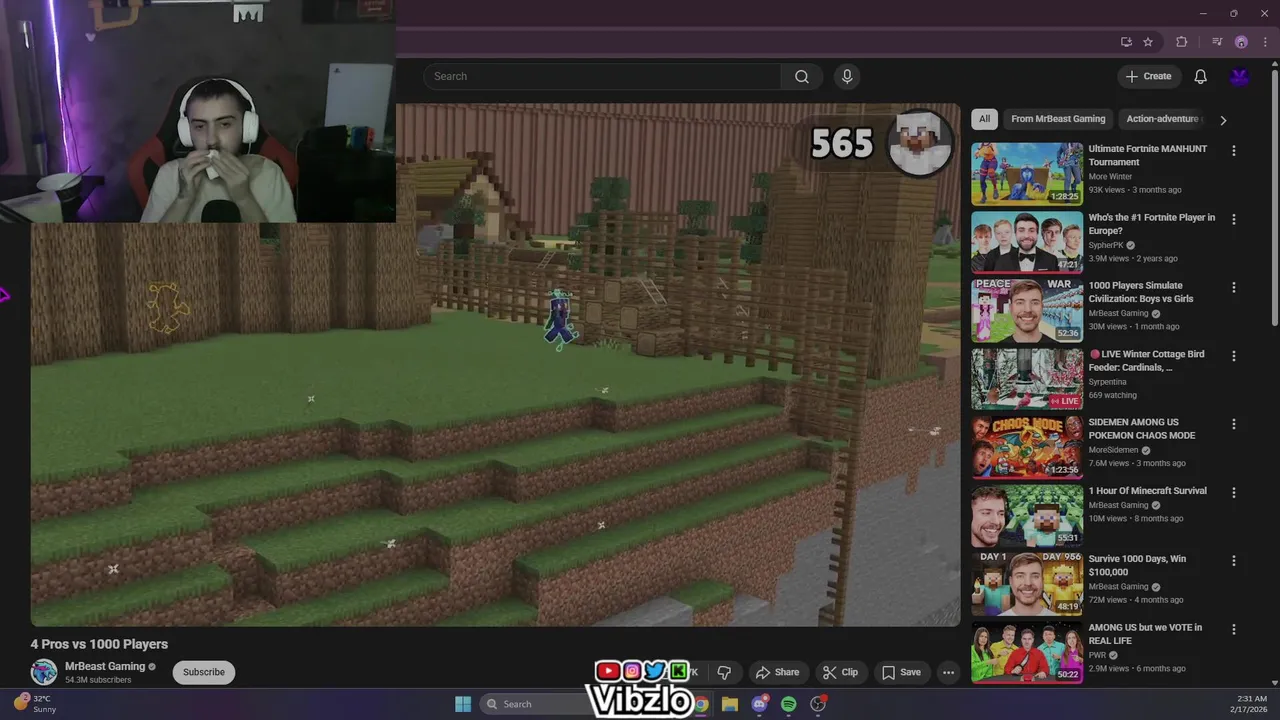Open the Chrome profile avatar
The image size is (1280, 720).
[1241, 42]
